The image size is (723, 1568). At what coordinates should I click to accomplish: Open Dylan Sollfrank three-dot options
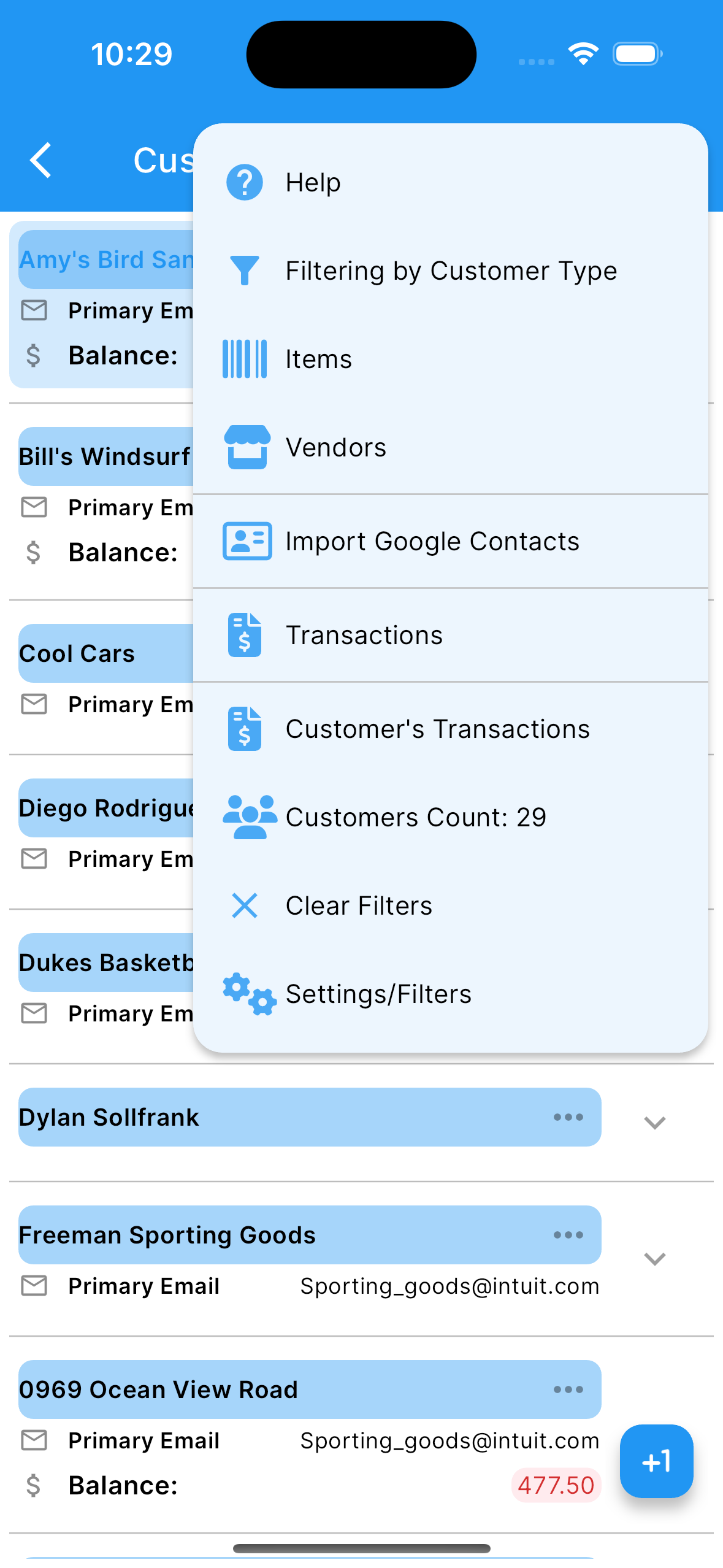(568, 1117)
